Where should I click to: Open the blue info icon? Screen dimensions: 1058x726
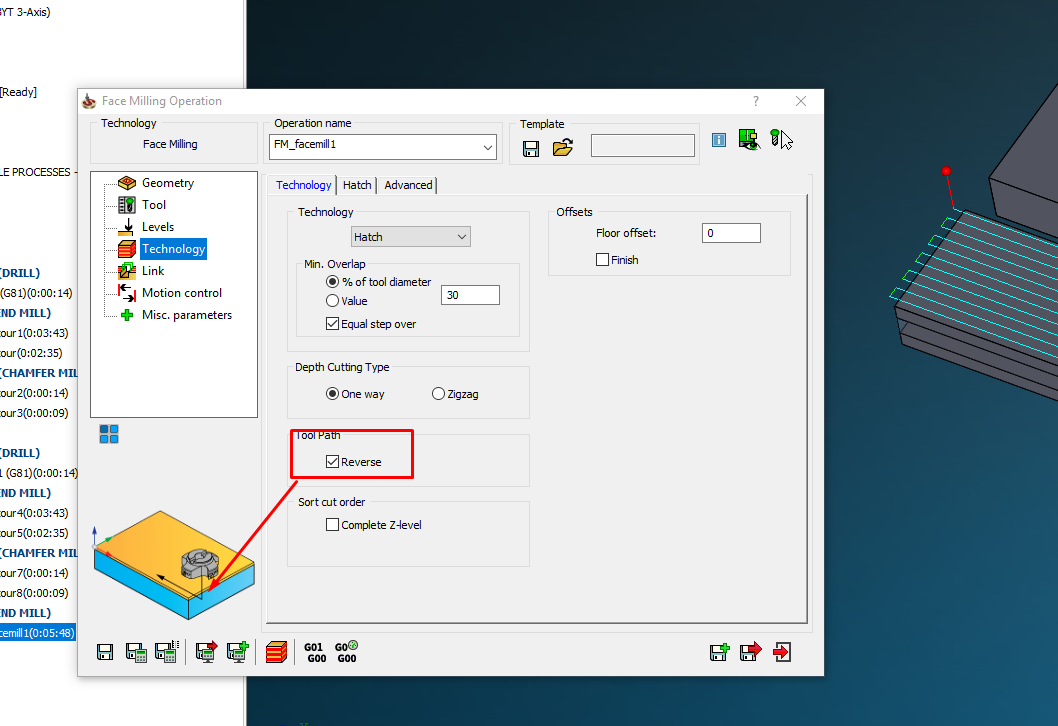pos(719,140)
